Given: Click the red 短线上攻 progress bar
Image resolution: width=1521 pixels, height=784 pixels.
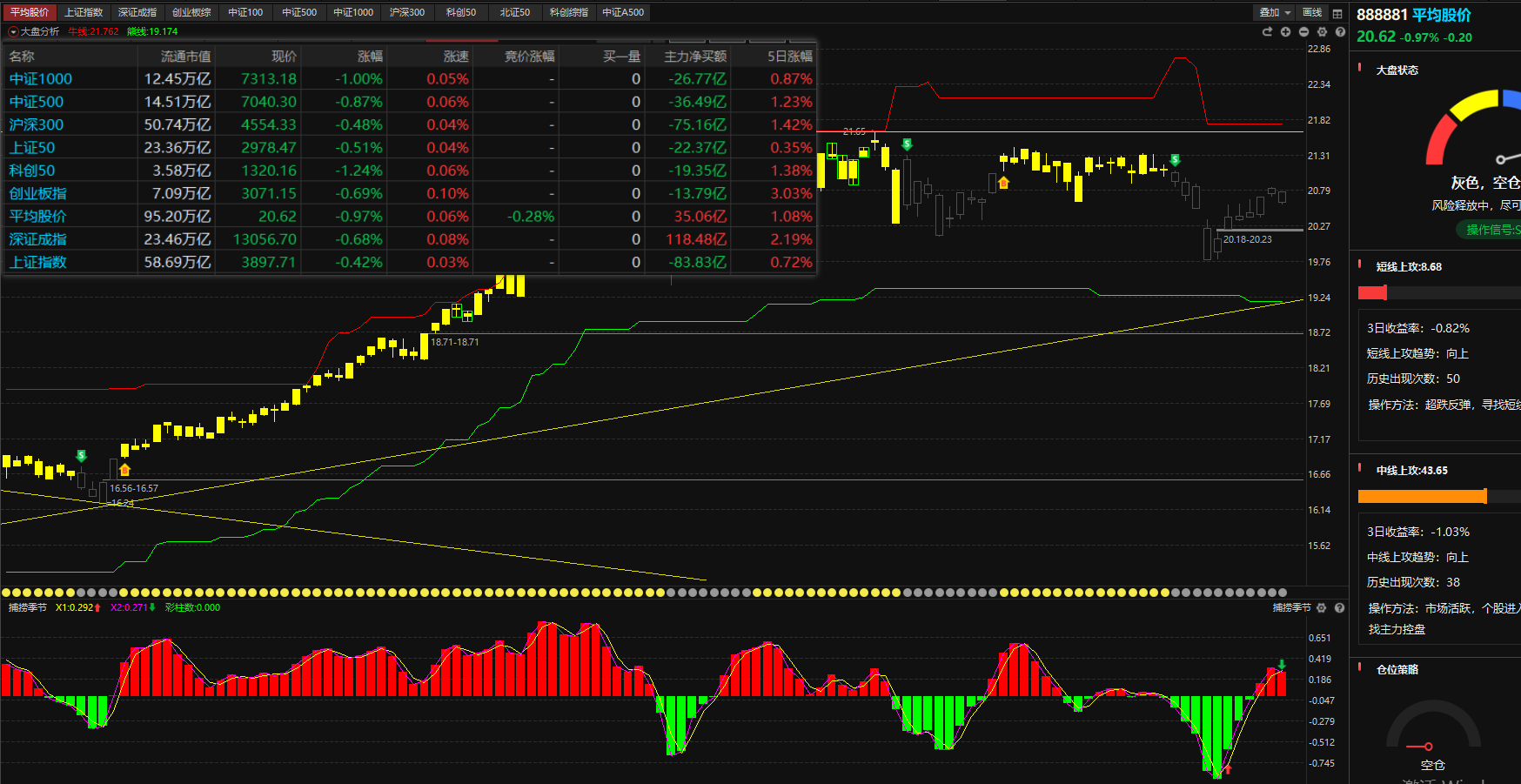Looking at the screenshot, I should point(1372,293).
